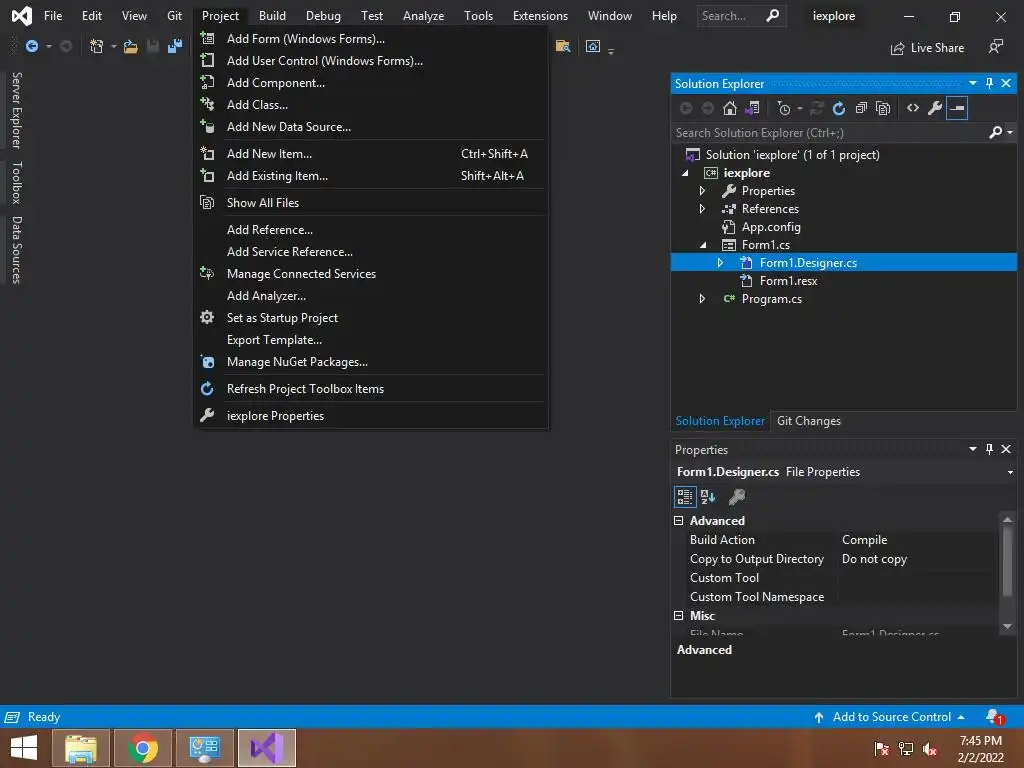Open iexplore Properties from the menu
Screen dimensions: 1024x768
(x=371, y=415)
